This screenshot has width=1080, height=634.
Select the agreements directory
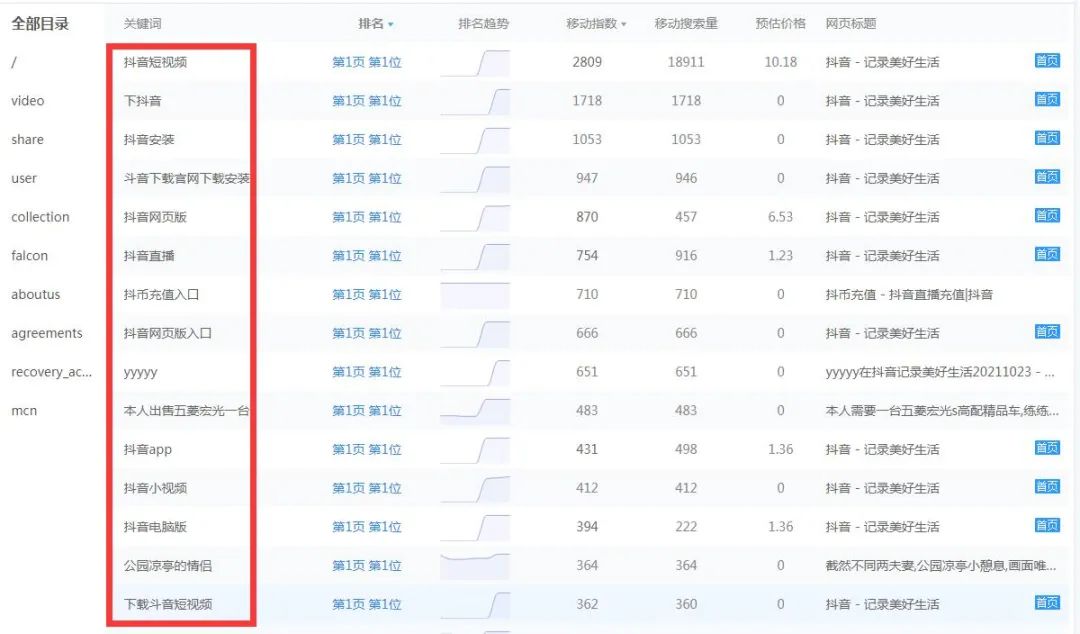47,334
